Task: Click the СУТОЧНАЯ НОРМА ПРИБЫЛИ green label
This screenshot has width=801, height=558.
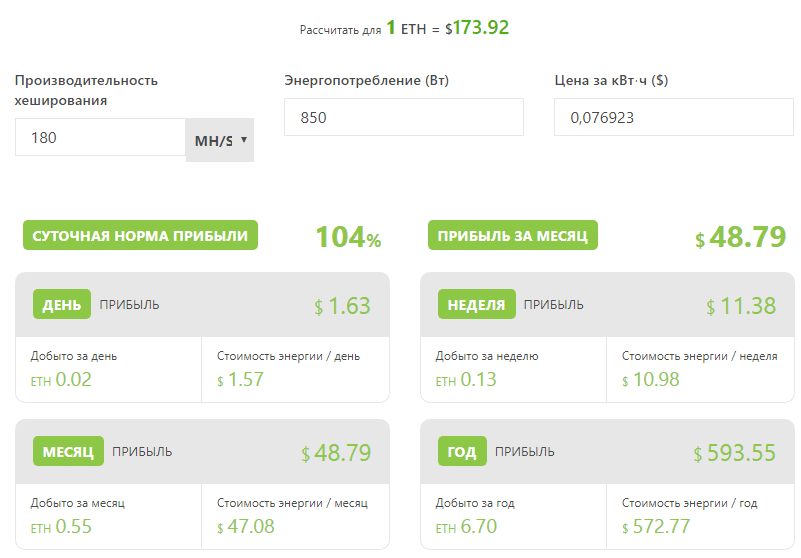Action: click(140, 235)
